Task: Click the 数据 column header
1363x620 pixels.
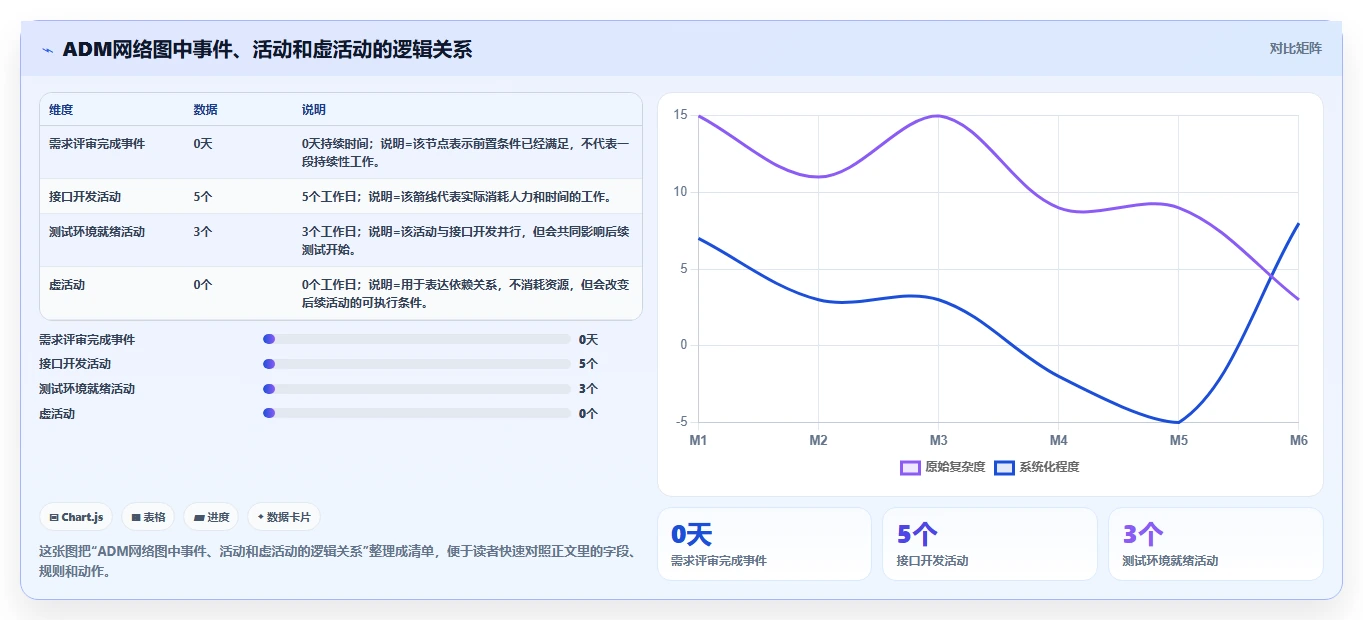Action: click(205, 110)
